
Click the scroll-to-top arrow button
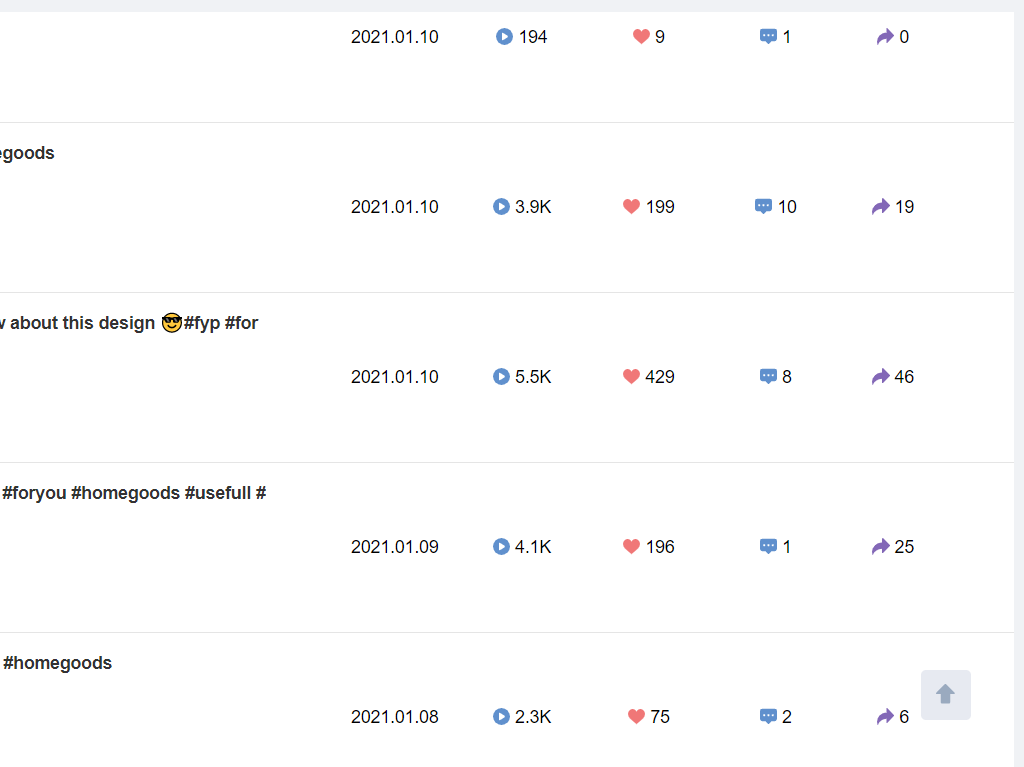coord(945,695)
